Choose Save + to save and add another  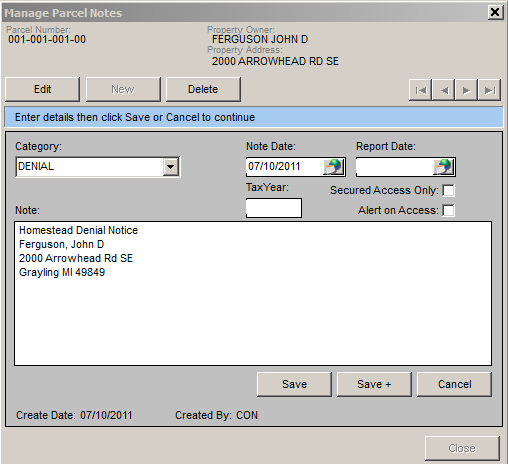point(374,384)
